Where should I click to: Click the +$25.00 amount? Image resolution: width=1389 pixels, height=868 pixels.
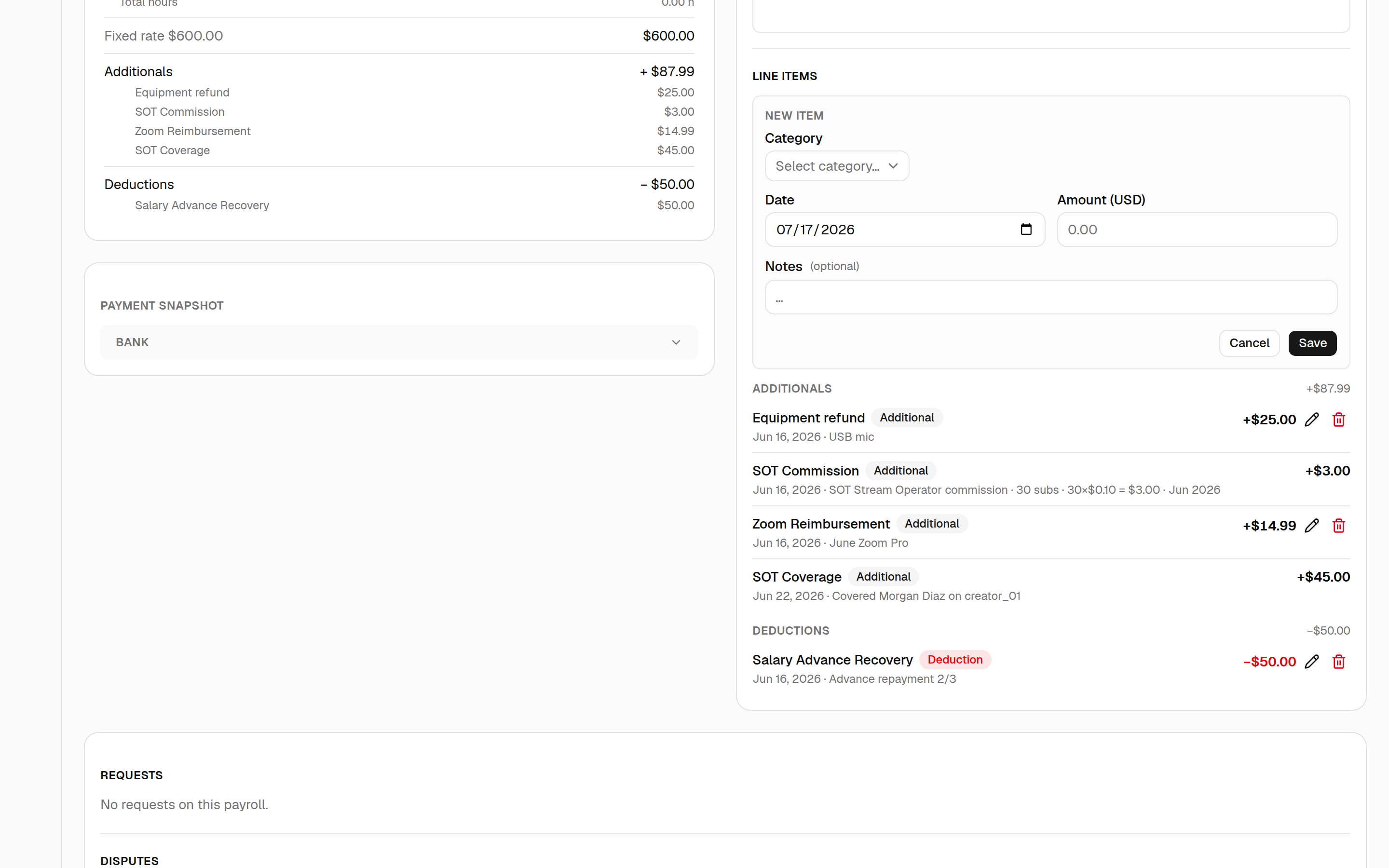pyautogui.click(x=1269, y=420)
